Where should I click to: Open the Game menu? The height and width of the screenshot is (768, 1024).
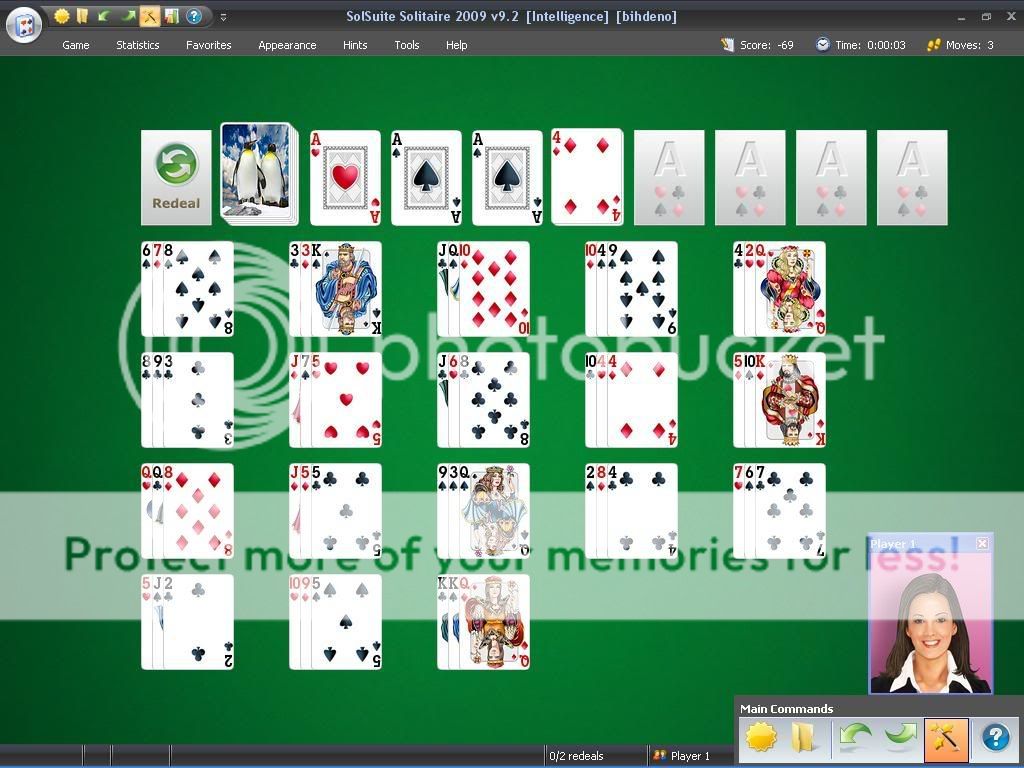click(x=76, y=45)
